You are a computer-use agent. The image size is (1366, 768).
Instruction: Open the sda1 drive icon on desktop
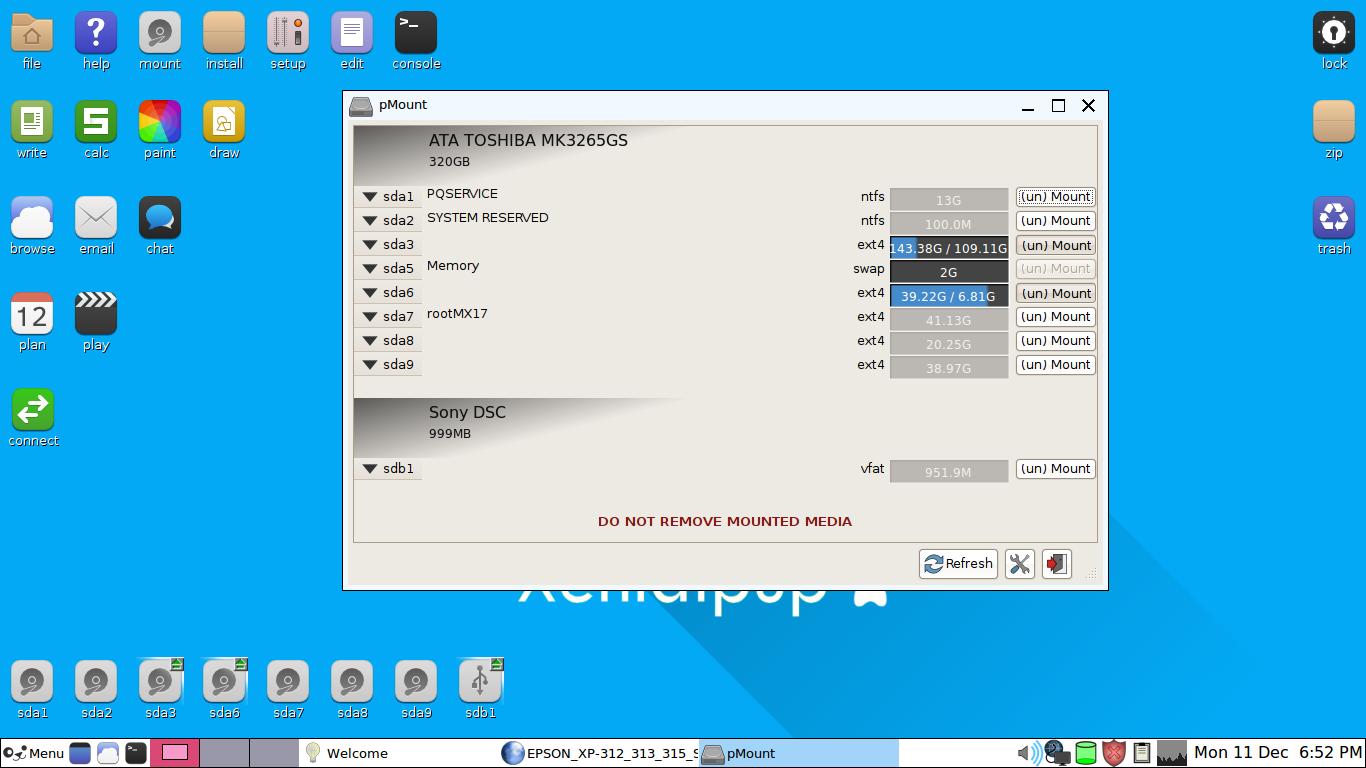[32, 690]
